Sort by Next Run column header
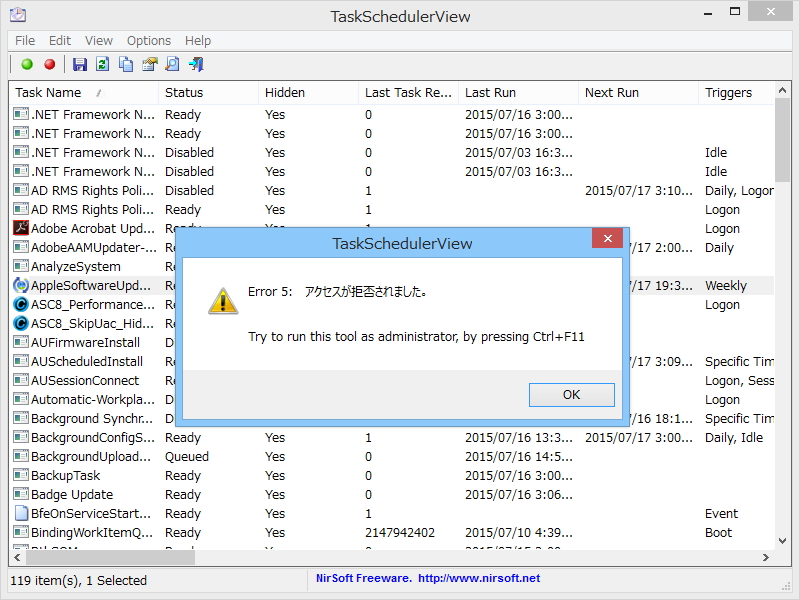The width and height of the screenshot is (800, 600). (638, 92)
